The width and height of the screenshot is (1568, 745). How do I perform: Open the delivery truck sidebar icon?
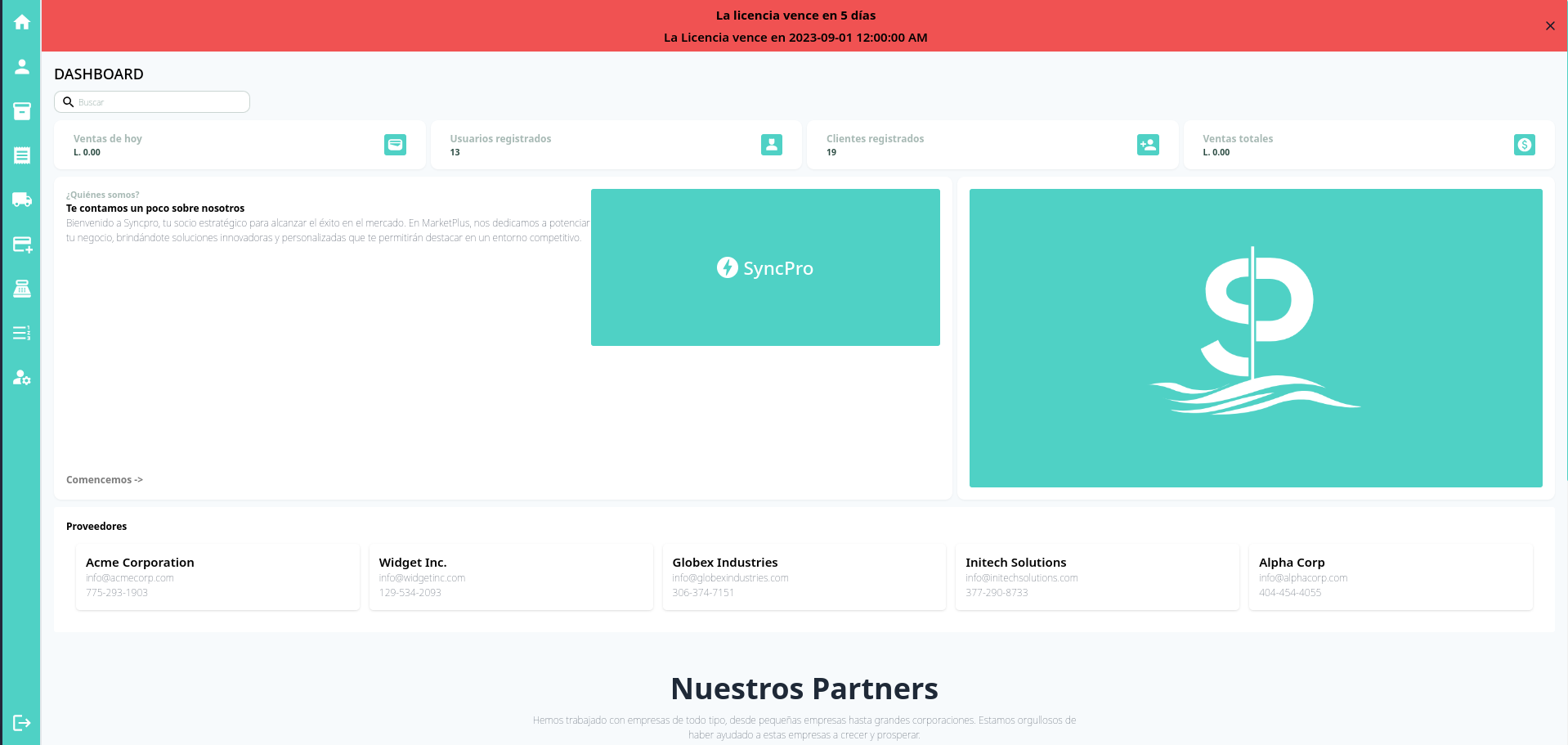pos(22,200)
